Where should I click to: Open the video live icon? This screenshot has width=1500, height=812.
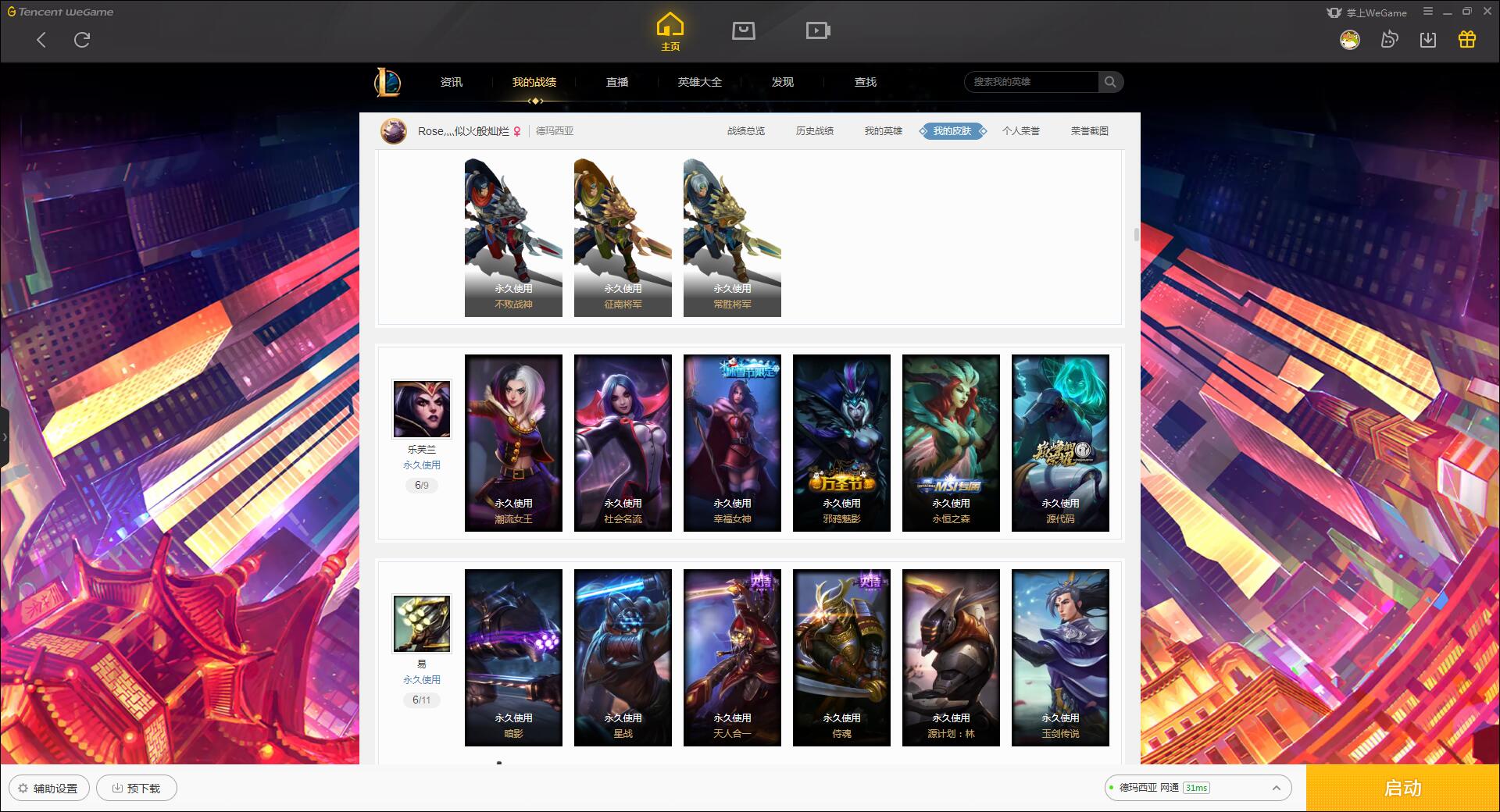tap(818, 30)
